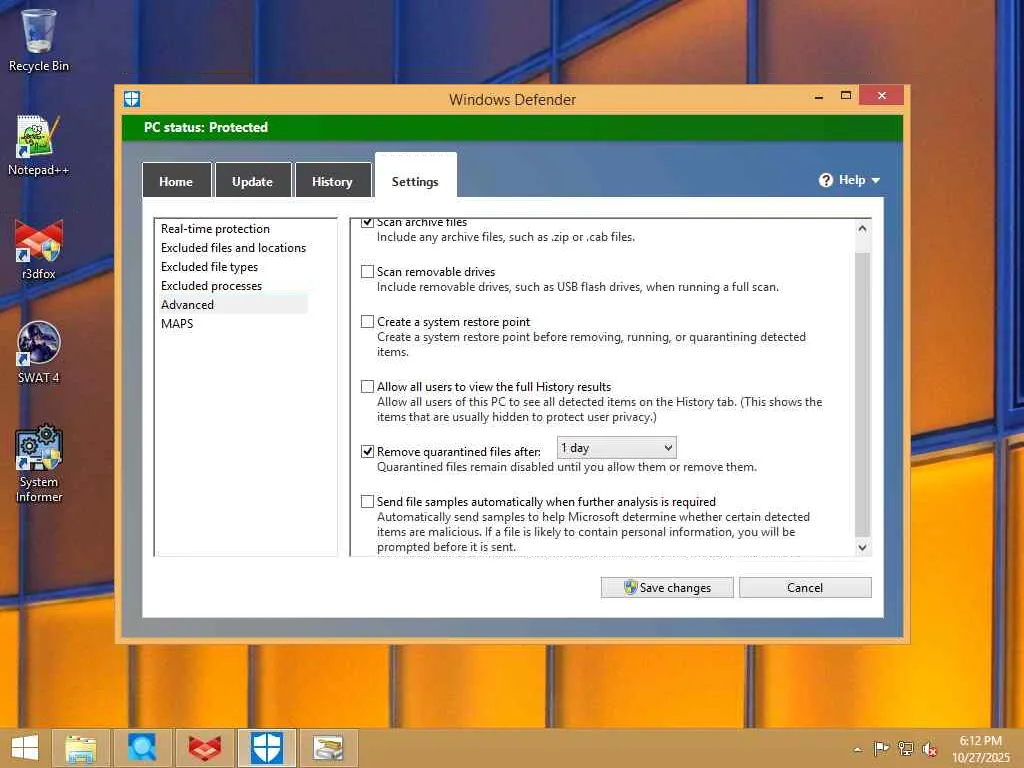Click the Save changes button
Screen dimensions: 1024x768
pos(667,587)
